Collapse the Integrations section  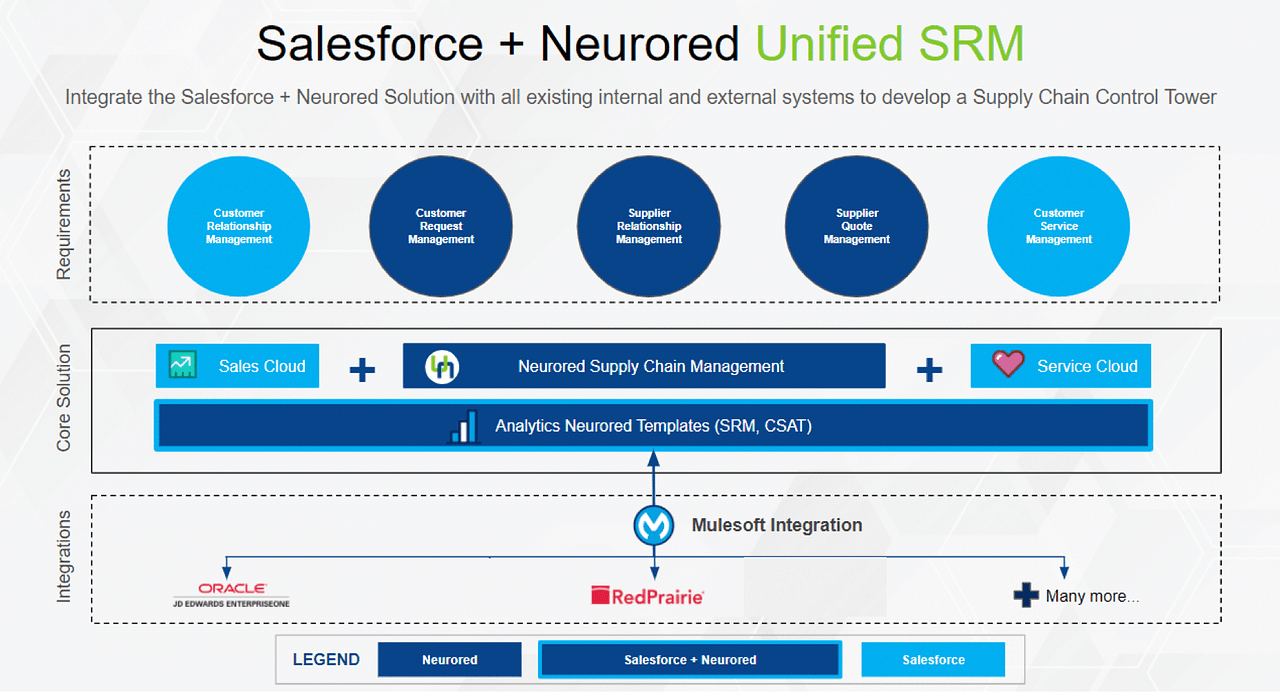[x=65, y=558]
